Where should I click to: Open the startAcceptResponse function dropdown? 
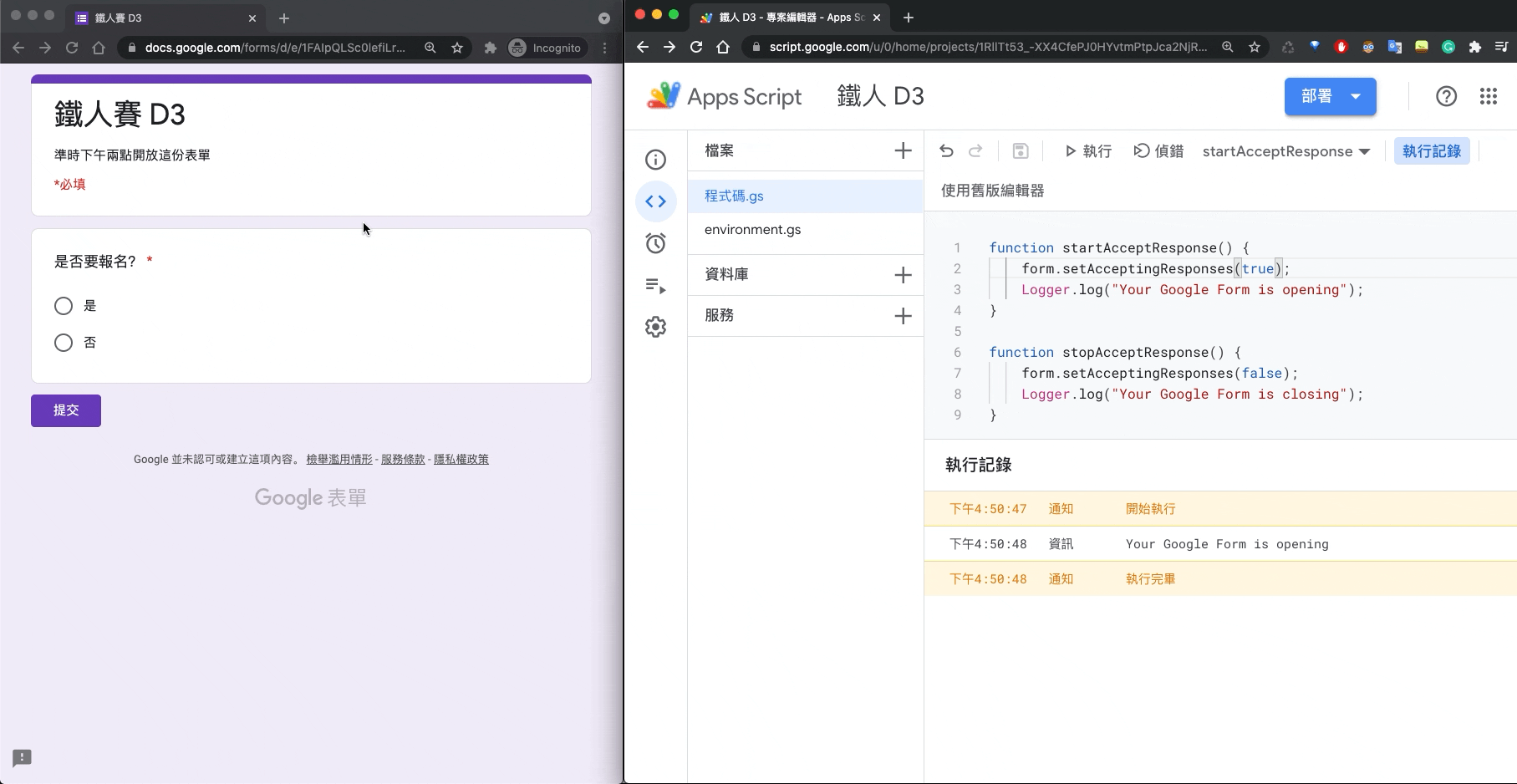click(x=1286, y=151)
